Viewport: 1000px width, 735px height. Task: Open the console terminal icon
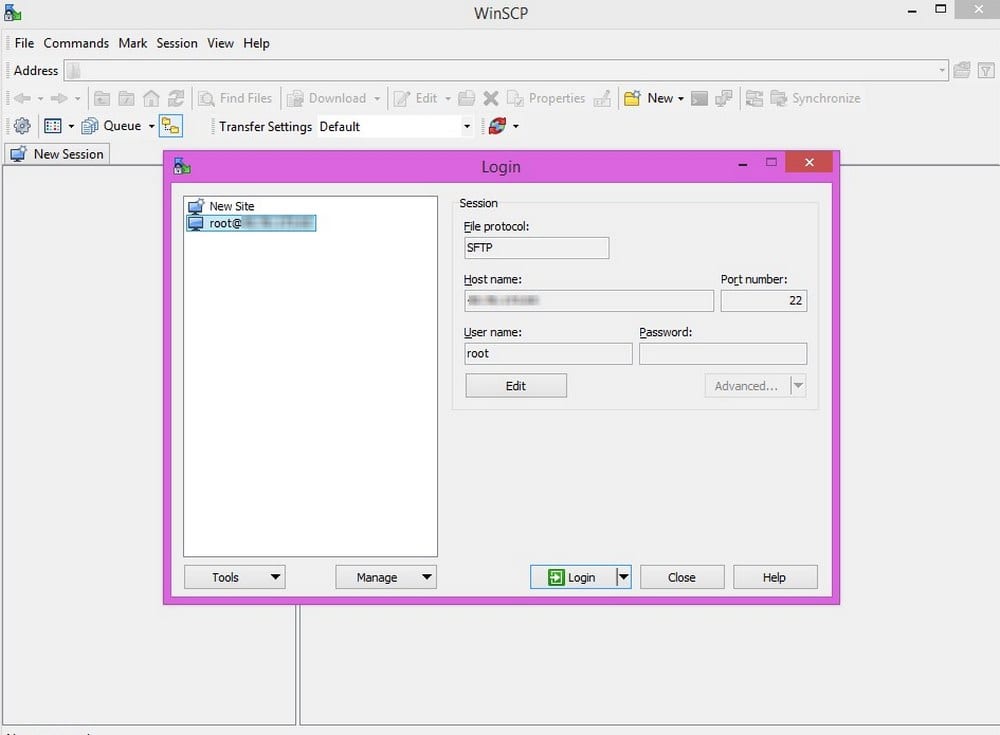pyautogui.click(x=699, y=98)
